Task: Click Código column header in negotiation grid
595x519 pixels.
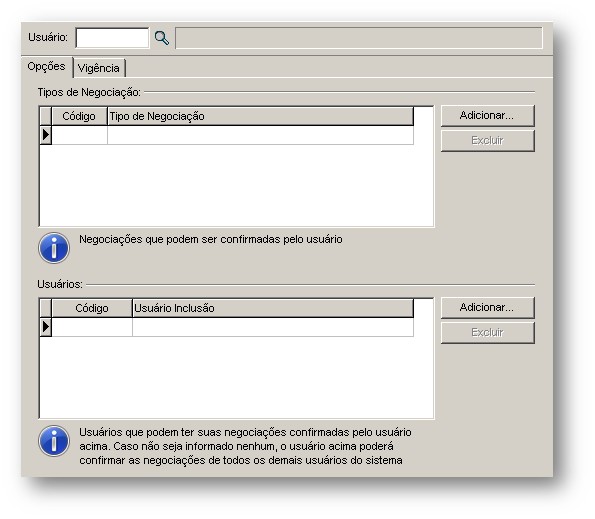Action: (79, 116)
